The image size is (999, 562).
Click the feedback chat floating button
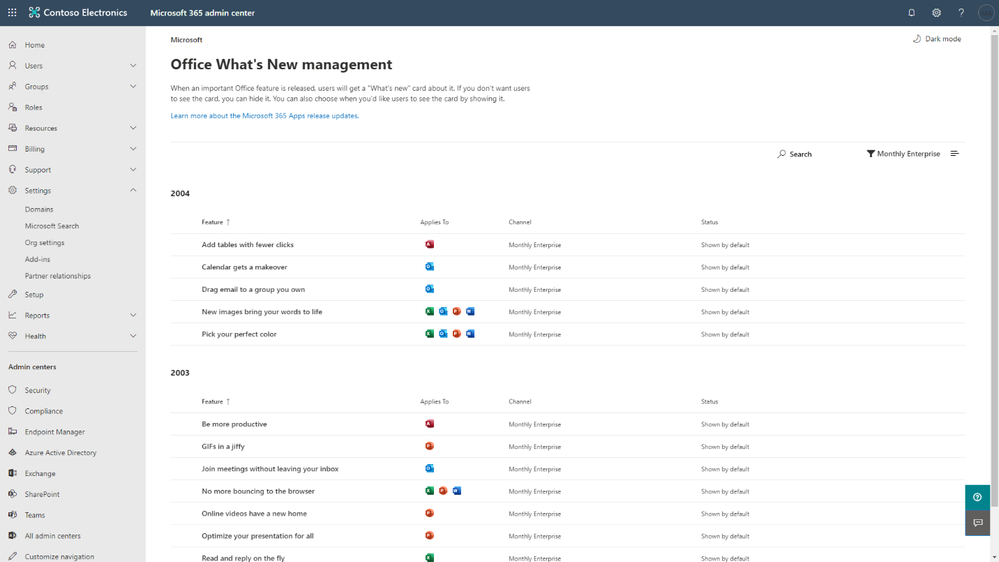[977, 523]
